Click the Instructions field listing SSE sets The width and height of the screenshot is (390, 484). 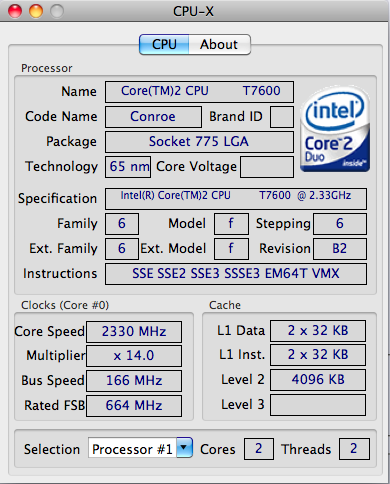[x=236, y=274]
